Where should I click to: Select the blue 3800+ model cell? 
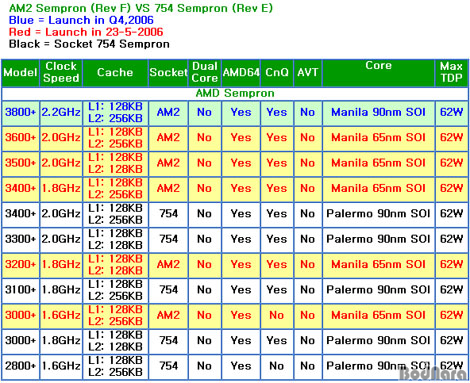tap(20, 112)
